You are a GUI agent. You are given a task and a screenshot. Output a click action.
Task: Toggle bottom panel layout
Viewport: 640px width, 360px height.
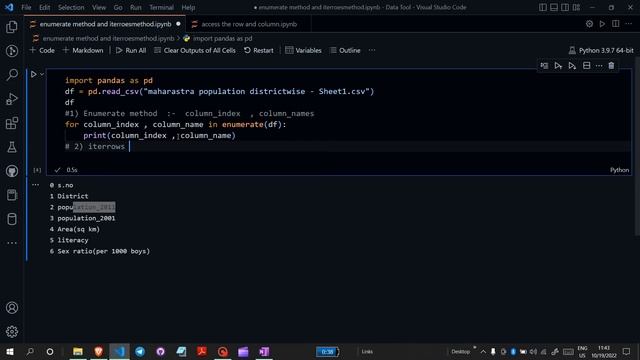point(554,7)
